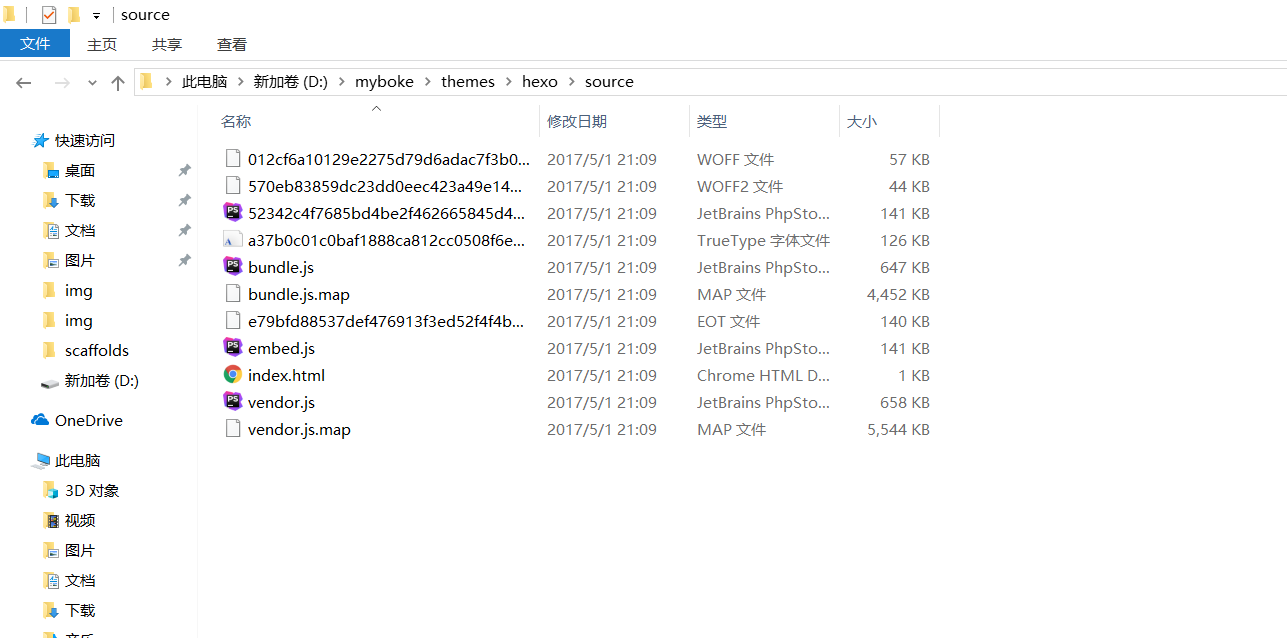This screenshot has height=638, width=1287.
Task: Expand the chevron after 新加卷 (D:) in address bar
Action: tap(341, 82)
